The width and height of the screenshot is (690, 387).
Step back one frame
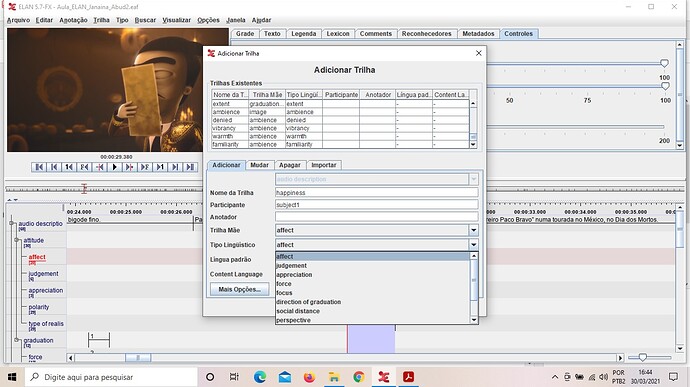[84, 167]
